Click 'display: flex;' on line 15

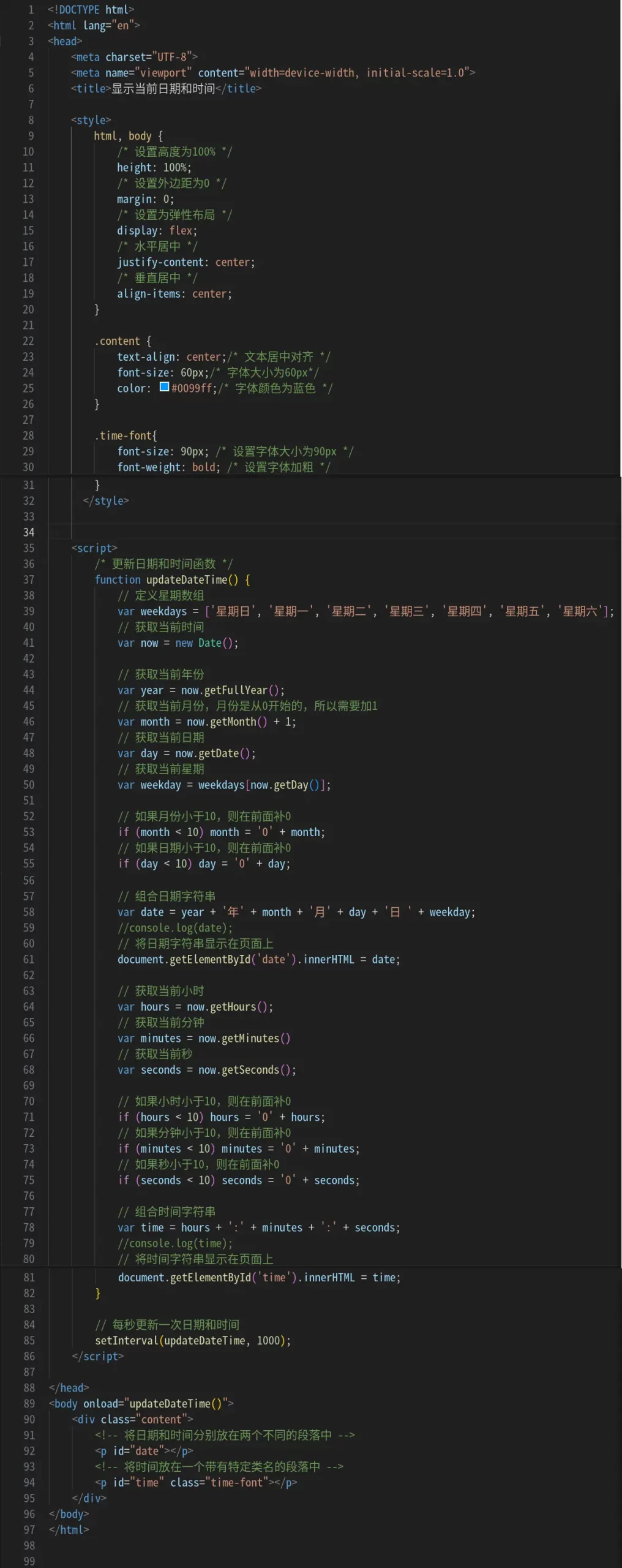tap(157, 231)
